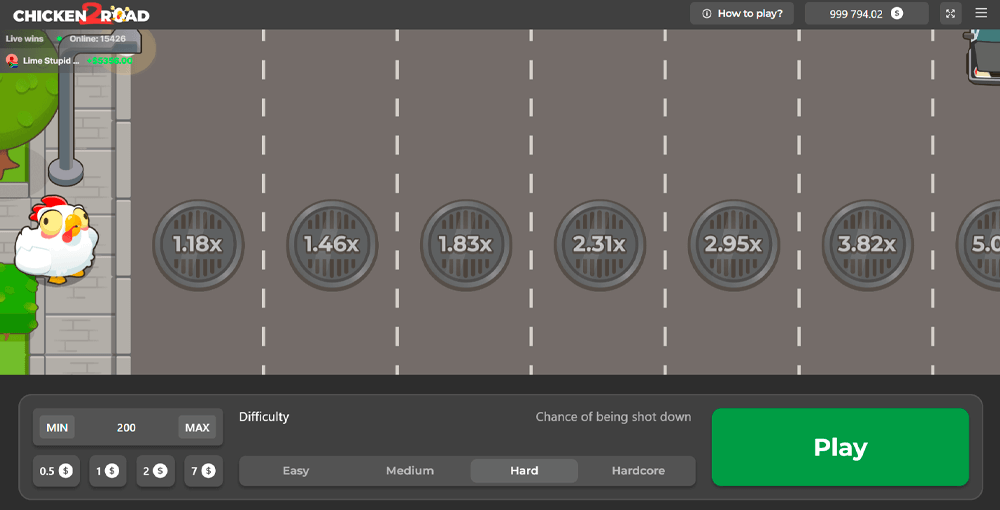Choose Easy difficulty

[x=296, y=471]
